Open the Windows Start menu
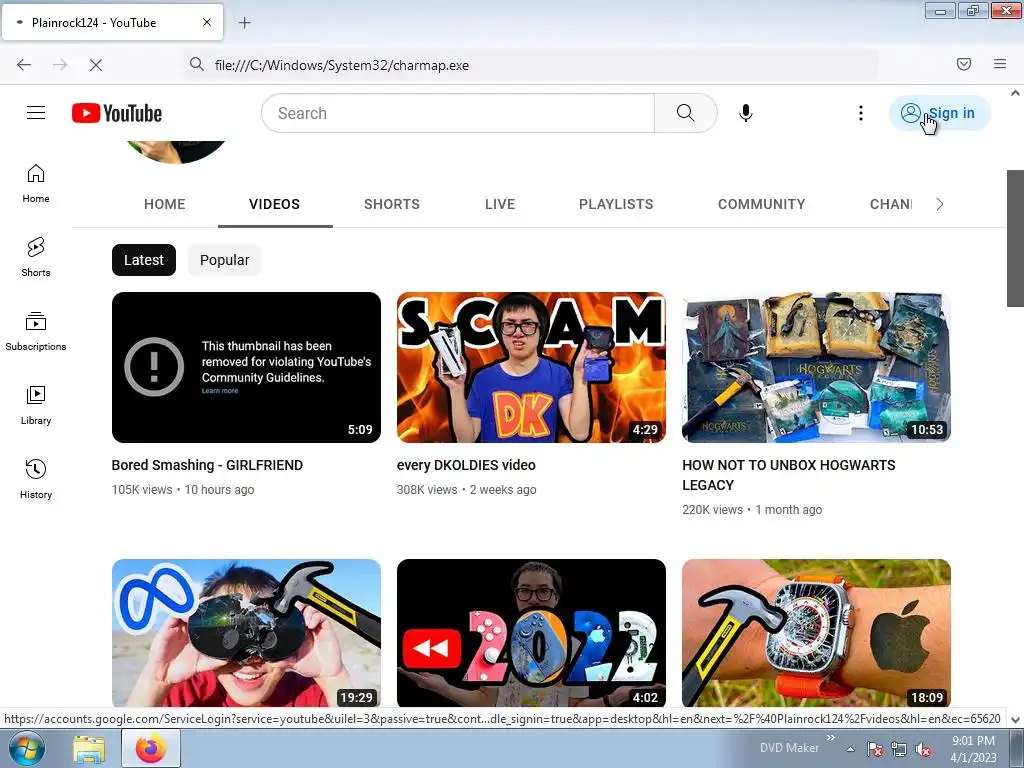 (27, 748)
